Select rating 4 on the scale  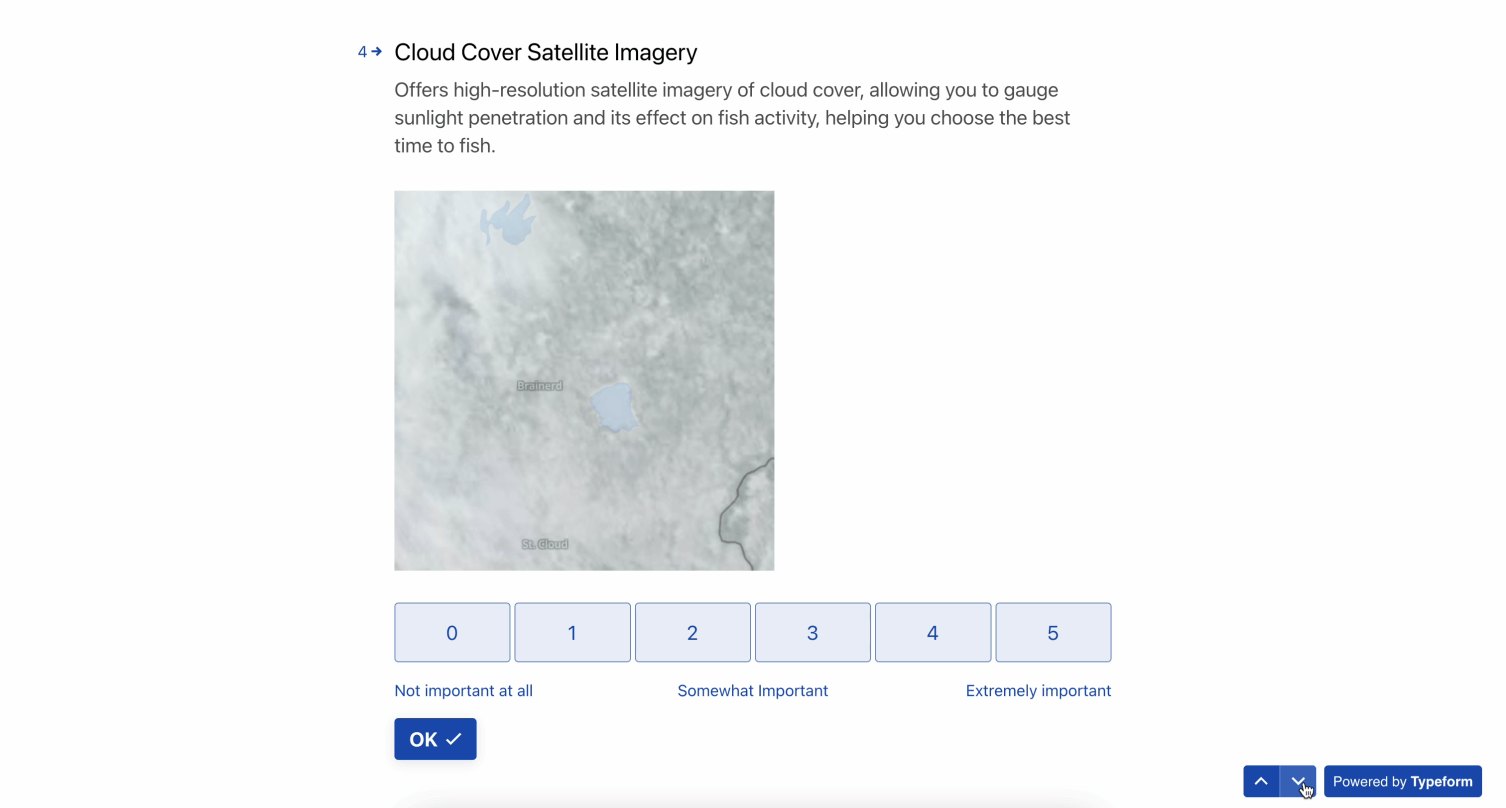[x=933, y=632]
